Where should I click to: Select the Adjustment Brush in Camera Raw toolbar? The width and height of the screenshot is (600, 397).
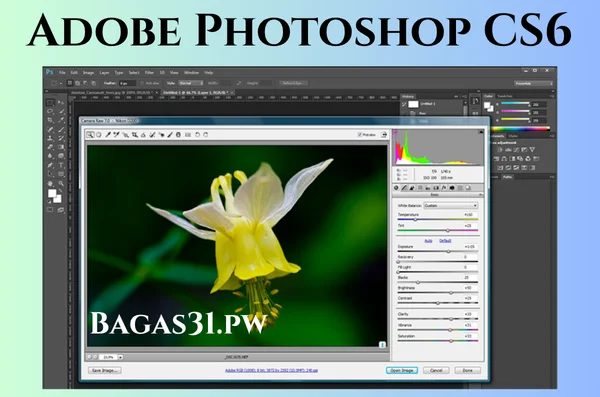pyautogui.click(x=170, y=135)
